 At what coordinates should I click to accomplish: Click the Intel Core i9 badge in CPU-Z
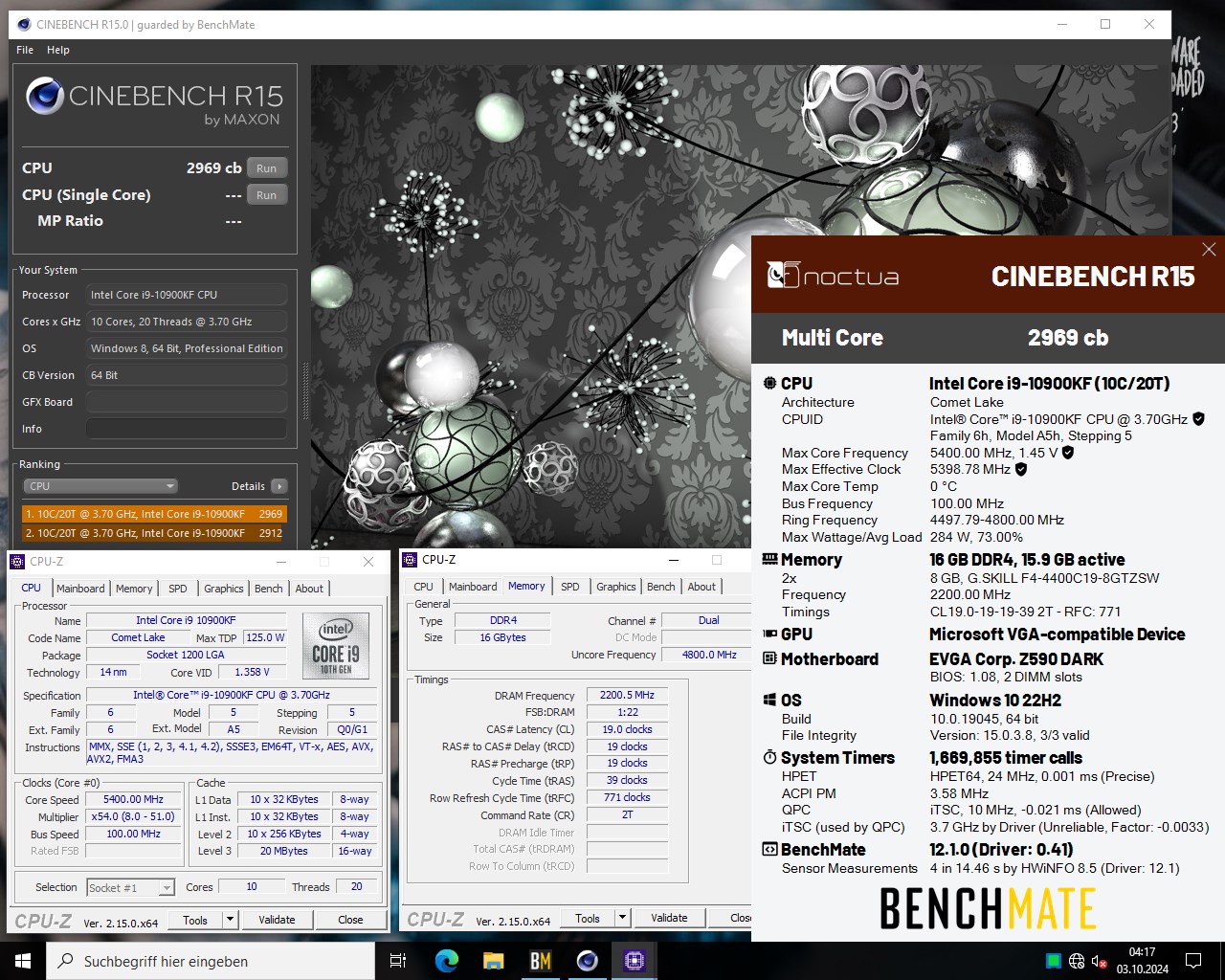click(x=336, y=646)
